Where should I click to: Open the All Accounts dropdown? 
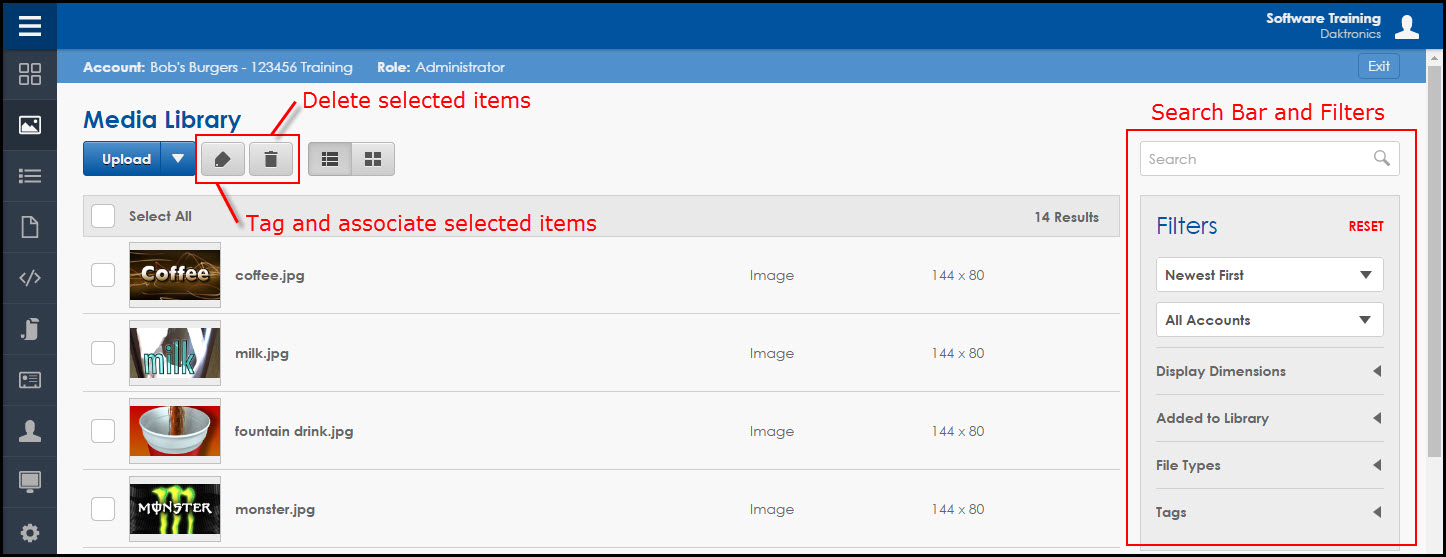tap(1269, 320)
